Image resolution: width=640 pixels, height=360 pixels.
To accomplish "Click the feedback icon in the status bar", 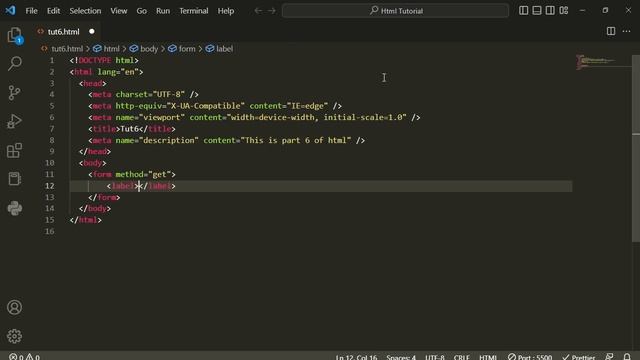I will [609, 357].
